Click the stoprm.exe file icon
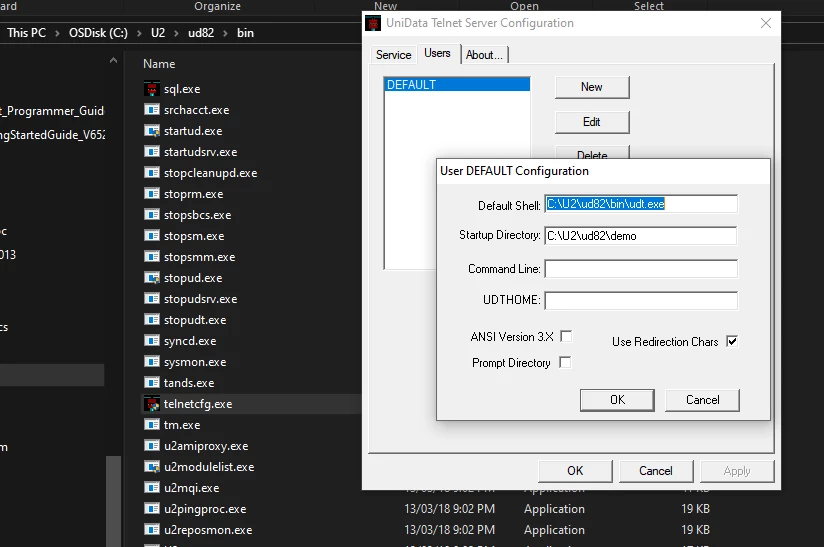 pyautogui.click(x=152, y=194)
